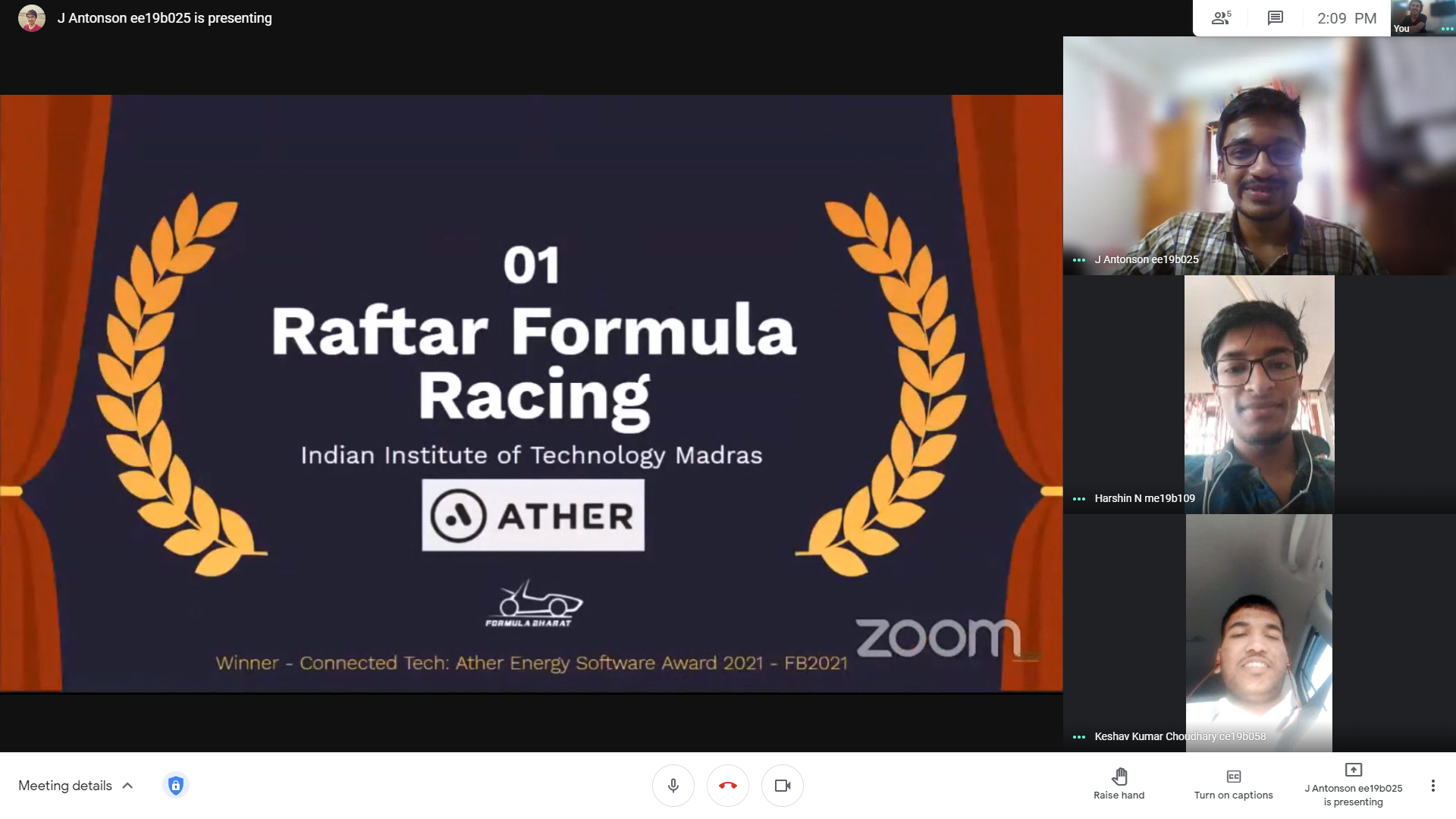Click dots indicator on Harshin N tile
Image resolution: width=1456 pixels, height=819 pixels.
(1078, 499)
